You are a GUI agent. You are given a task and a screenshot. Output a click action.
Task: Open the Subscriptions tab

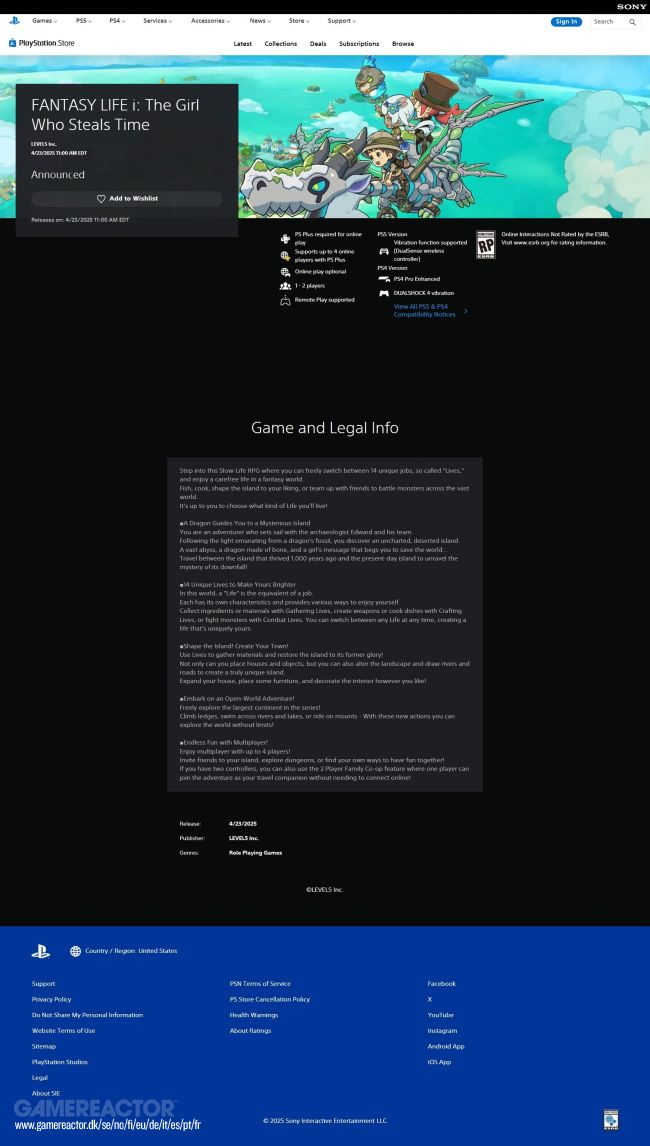[359, 44]
